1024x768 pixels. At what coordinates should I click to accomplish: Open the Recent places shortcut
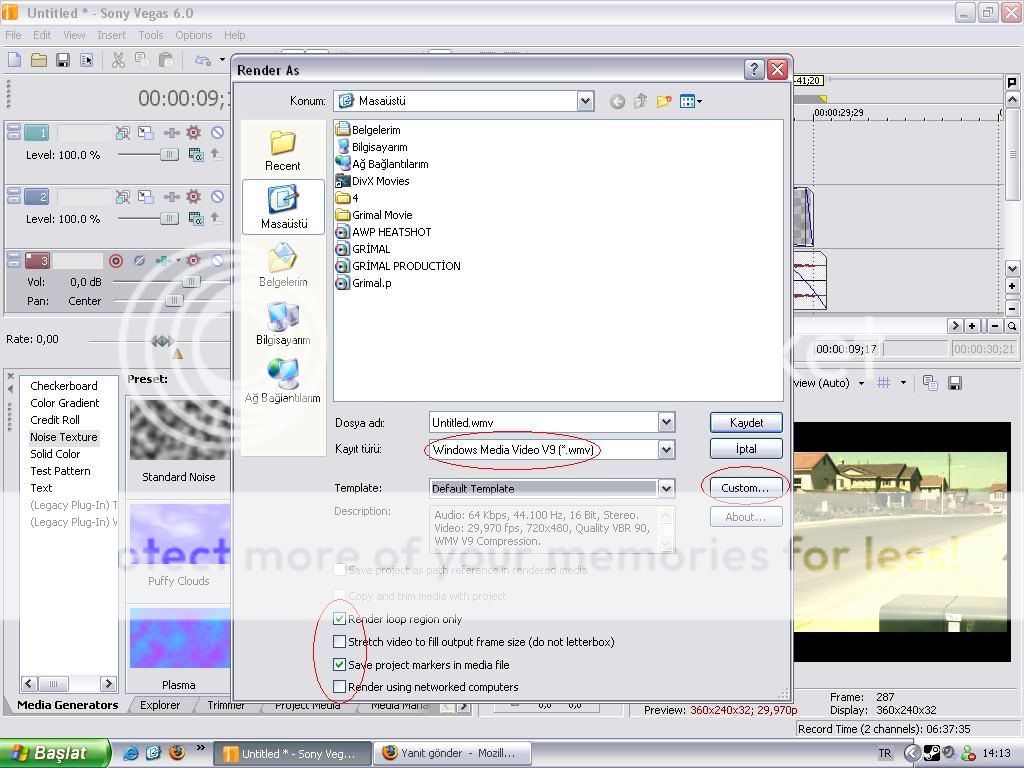pyautogui.click(x=283, y=150)
